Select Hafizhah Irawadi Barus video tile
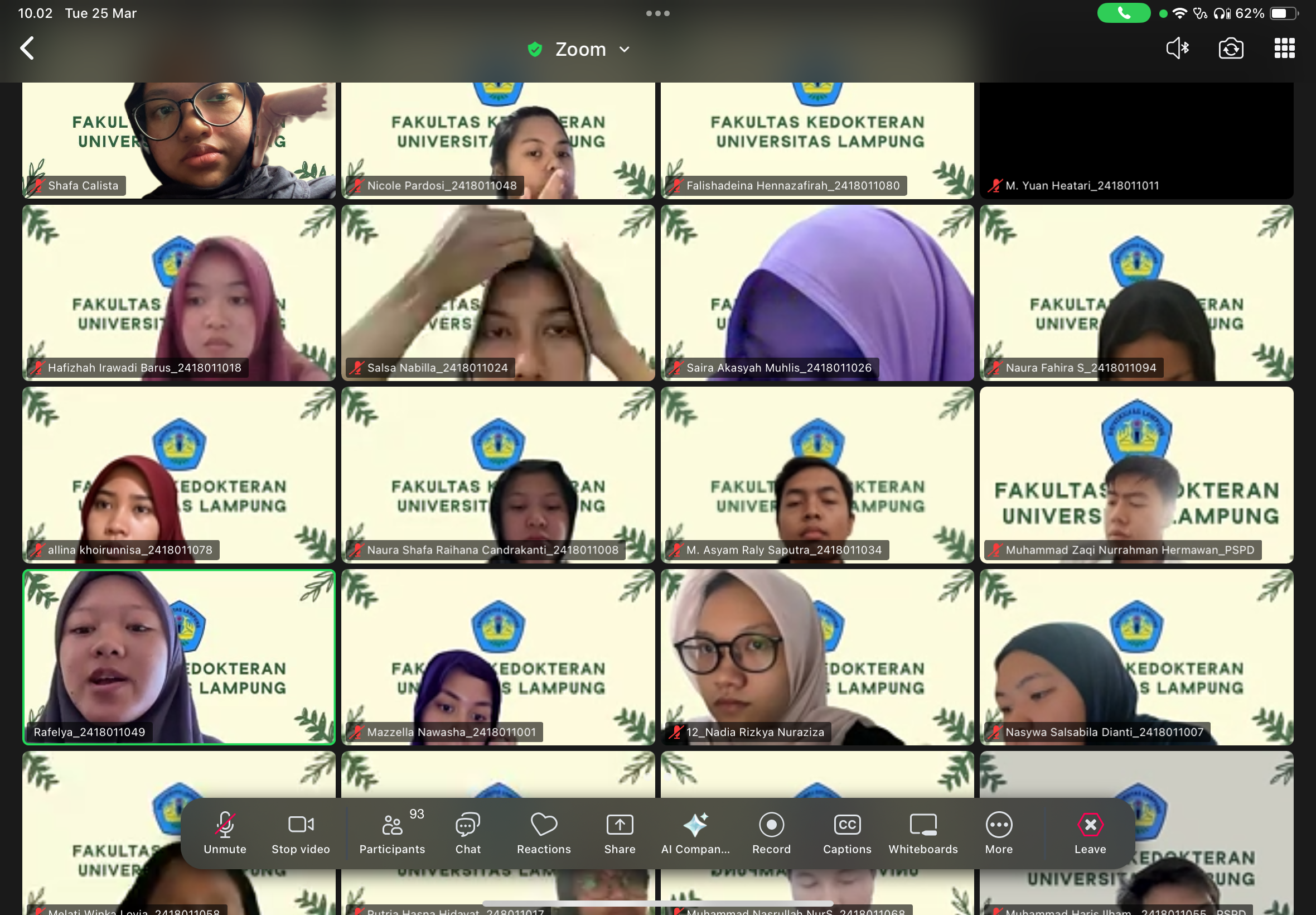Viewport: 1316px width, 915px height. pyautogui.click(x=179, y=293)
